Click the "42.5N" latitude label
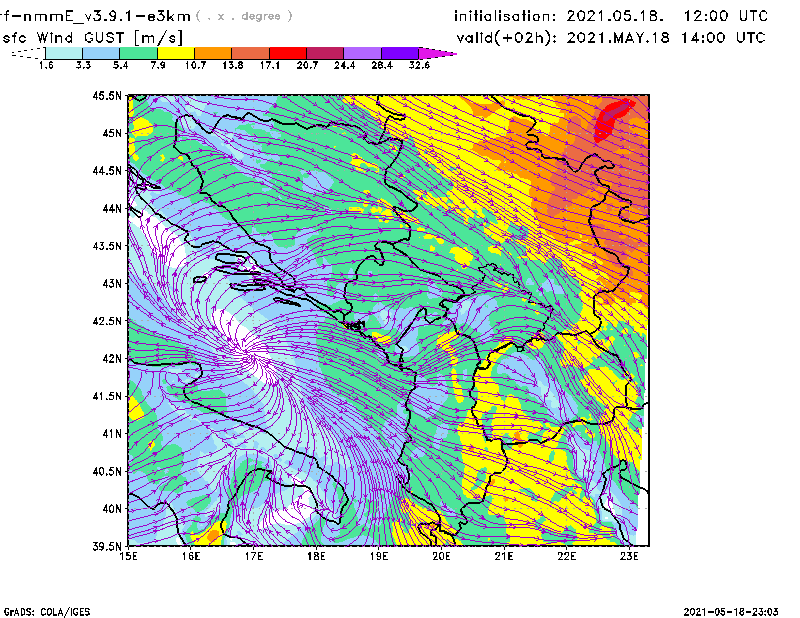This screenshot has width=800, height=618. pos(107,321)
